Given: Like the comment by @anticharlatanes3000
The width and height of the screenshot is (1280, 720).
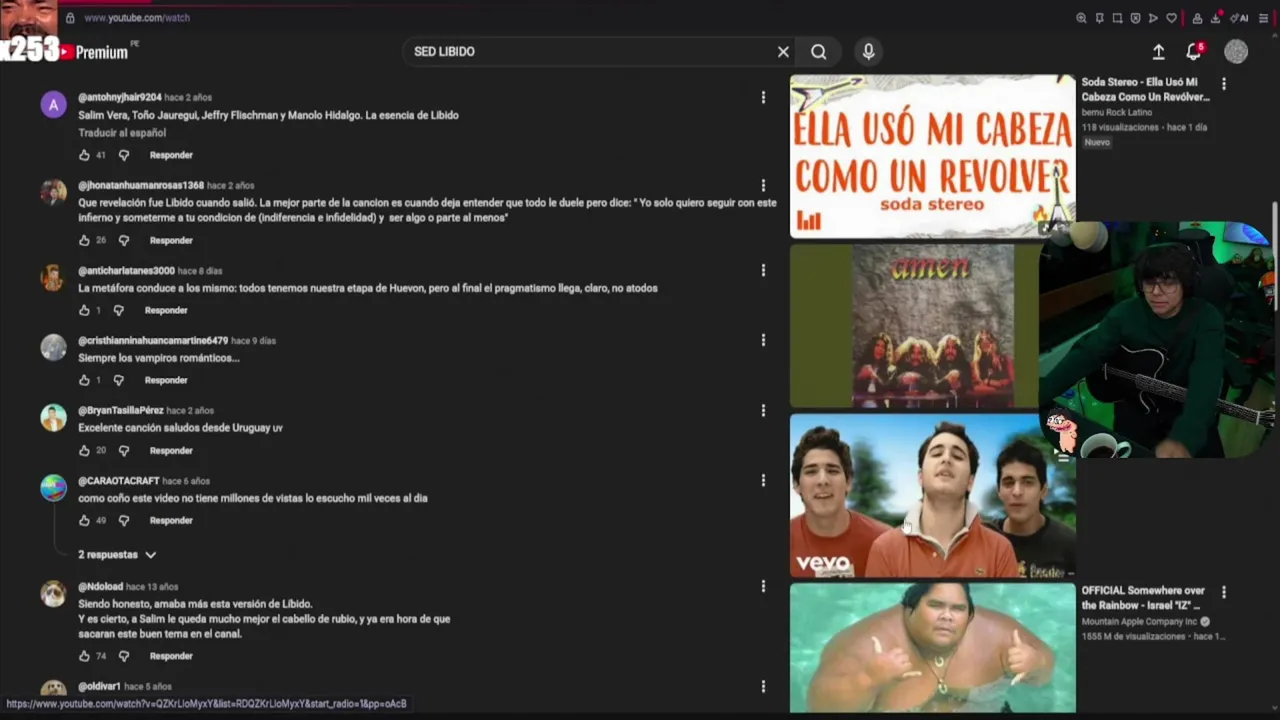Looking at the screenshot, I should 84,310.
